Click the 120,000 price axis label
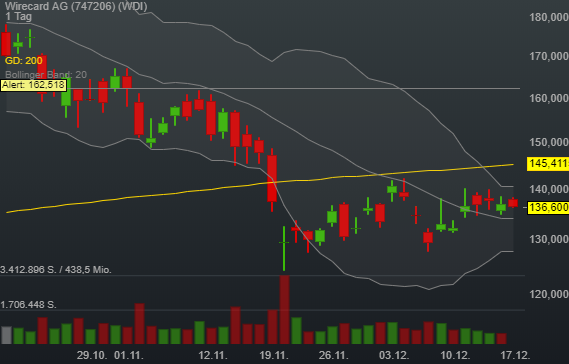Viewport: 569px width, 364px height. [x=549, y=294]
